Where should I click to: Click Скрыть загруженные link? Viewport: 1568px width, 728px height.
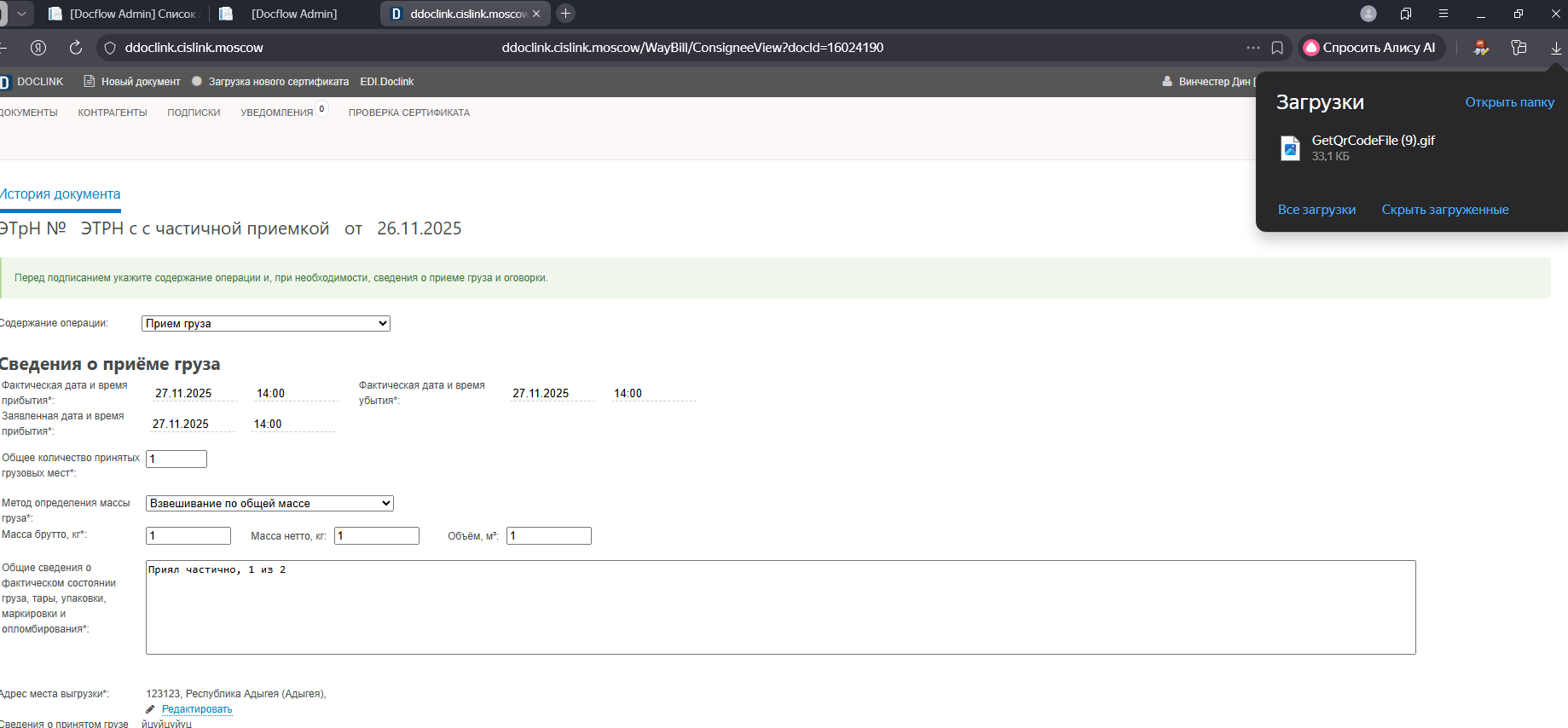[1445, 210]
